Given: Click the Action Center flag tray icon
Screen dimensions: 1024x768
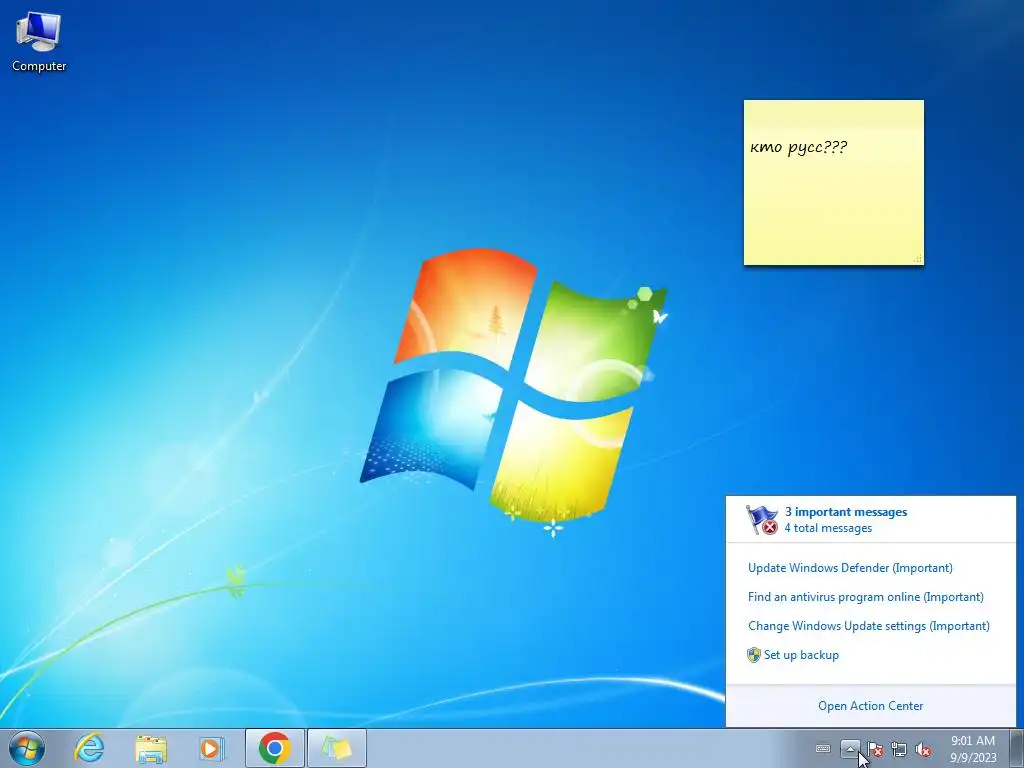Looking at the screenshot, I should coord(875,749).
